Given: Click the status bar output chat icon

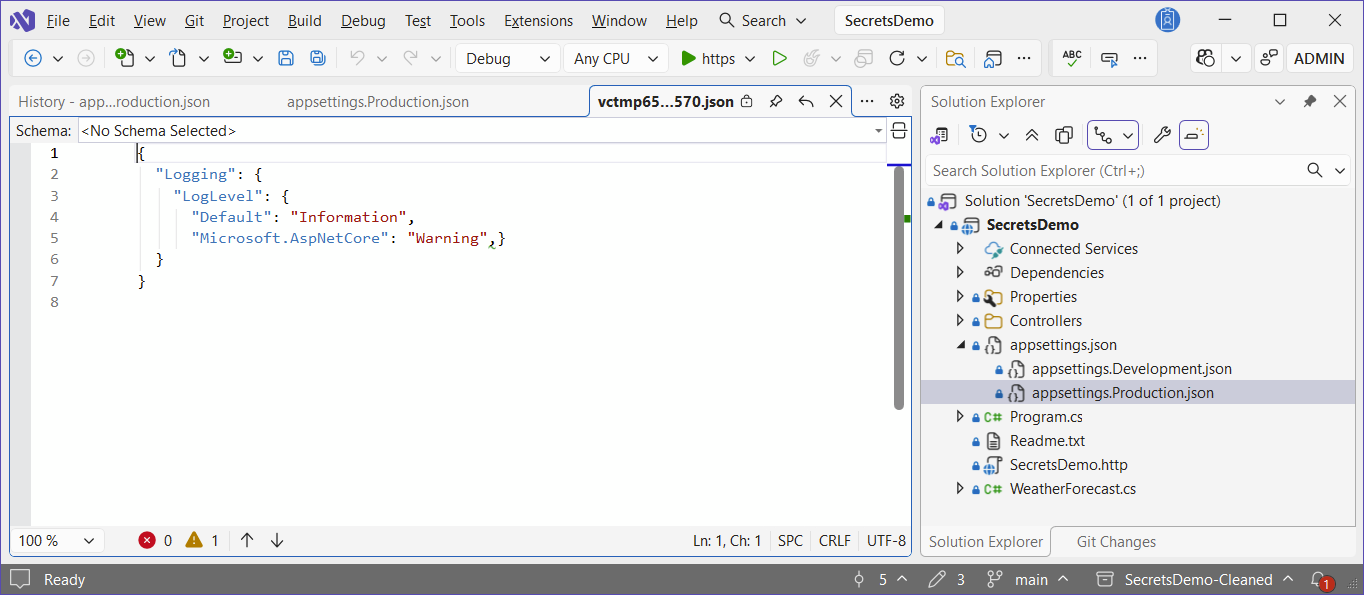Looking at the screenshot, I should (x=20, y=579).
